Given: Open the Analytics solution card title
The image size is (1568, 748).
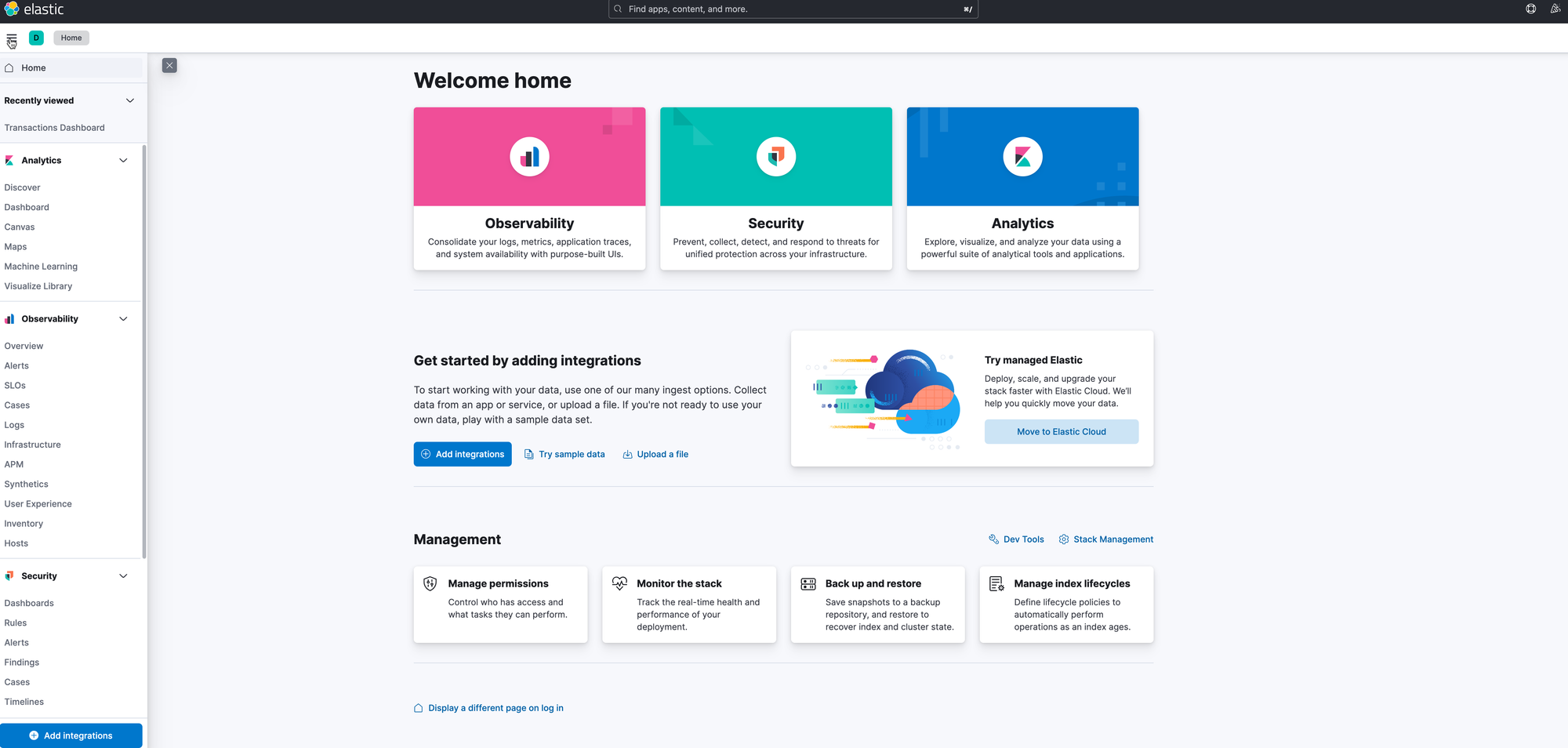Looking at the screenshot, I should coord(1022,223).
